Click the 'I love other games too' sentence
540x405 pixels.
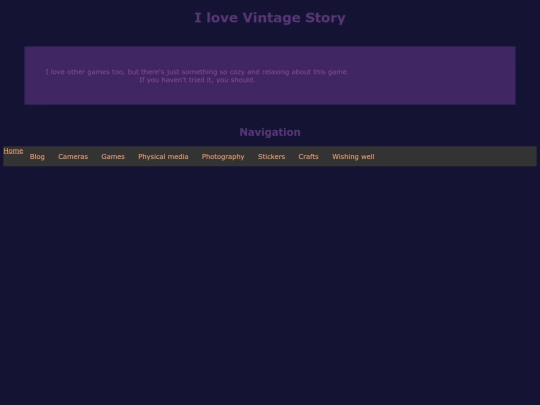coord(197,72)
